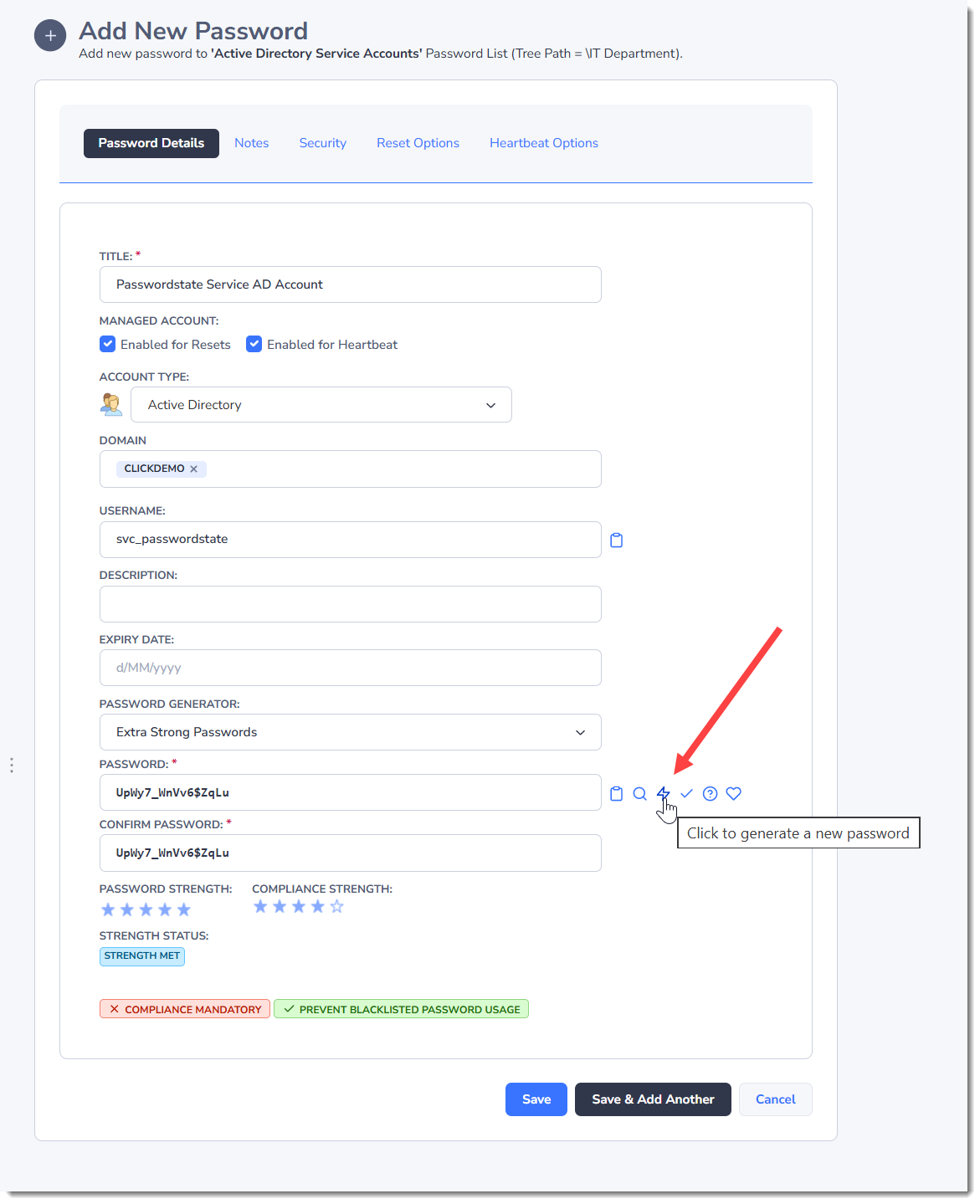Screen dimensions: 980x1204
Task: Click the COMPLIANCE MANDATORY badge
Action: click(185, 1009)
